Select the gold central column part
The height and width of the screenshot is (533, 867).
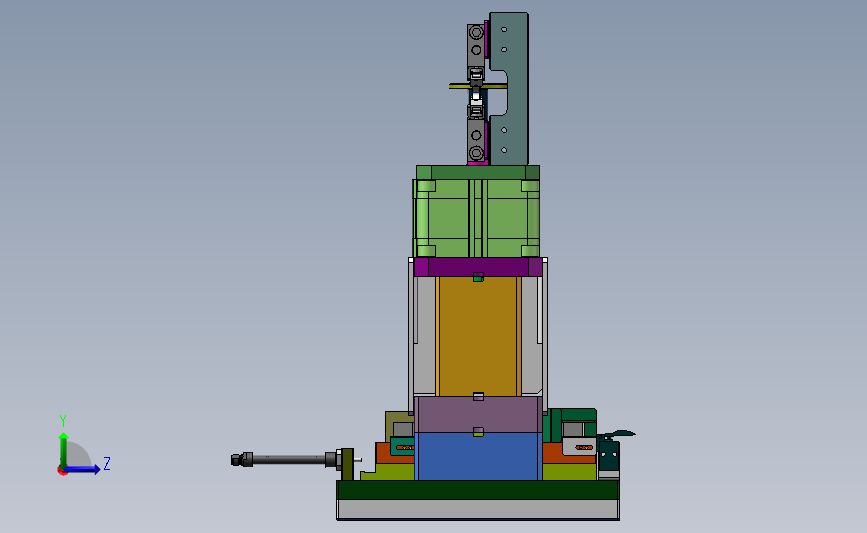(478, 336)
